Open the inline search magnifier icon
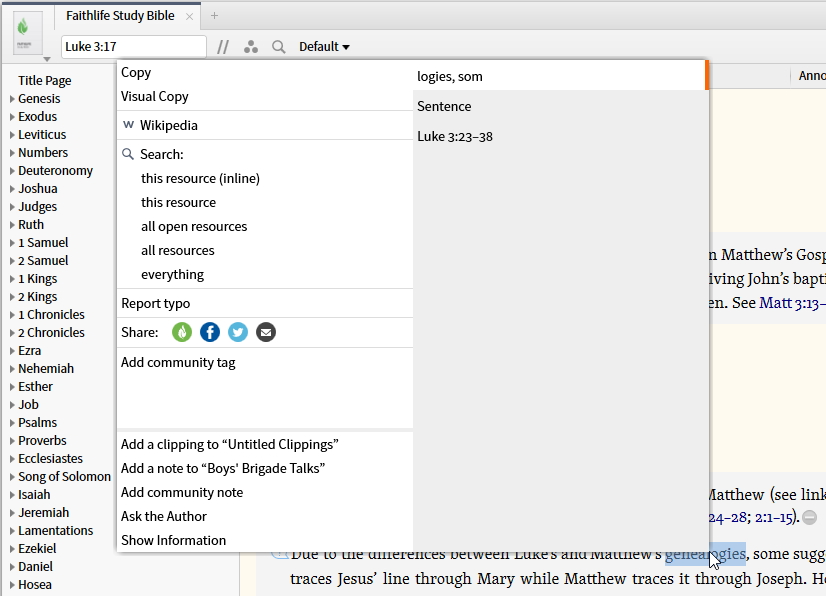The height and width of the screenshot is (596, 826). pyautogui.click(x=279, y=47)
